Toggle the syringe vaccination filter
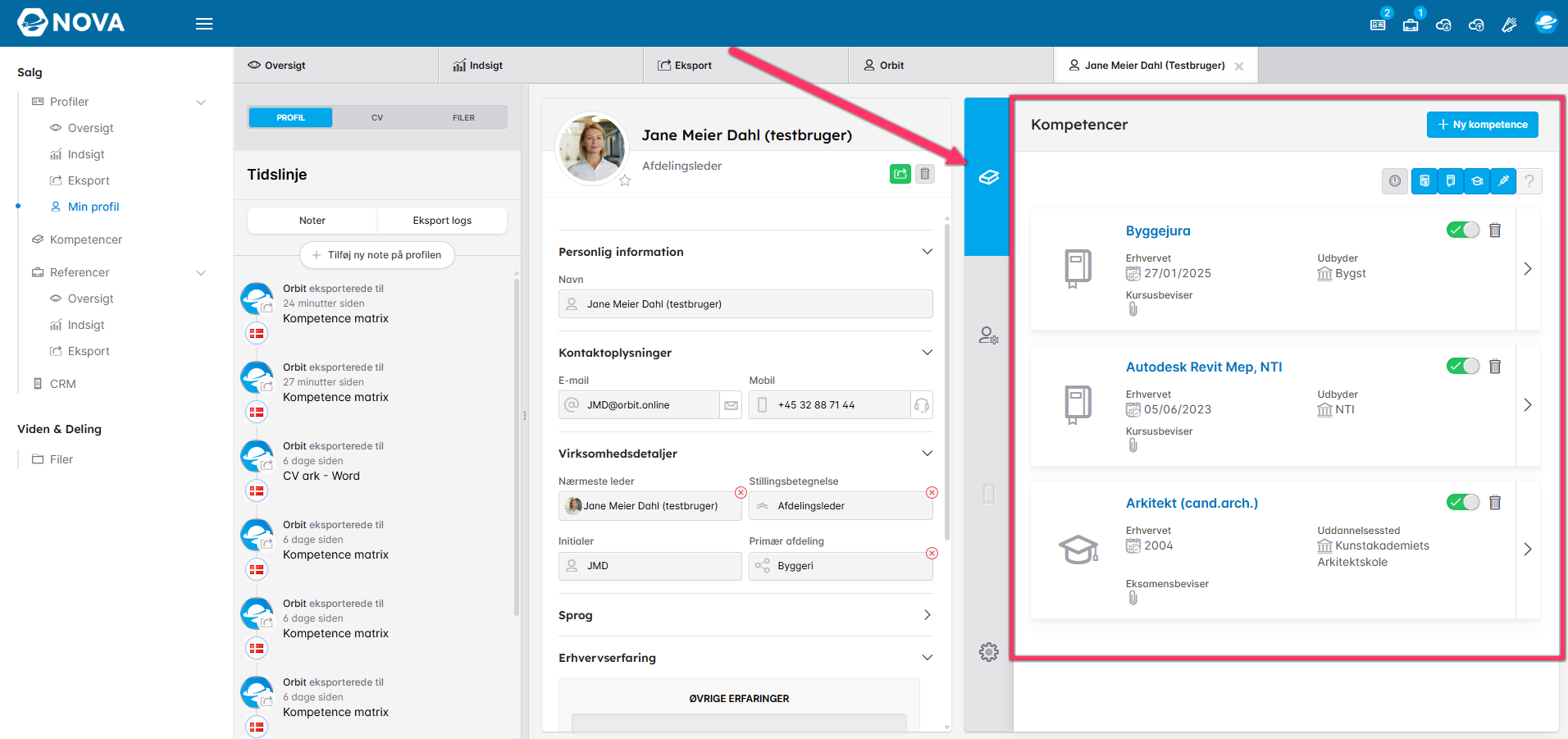 point(1503,181)
